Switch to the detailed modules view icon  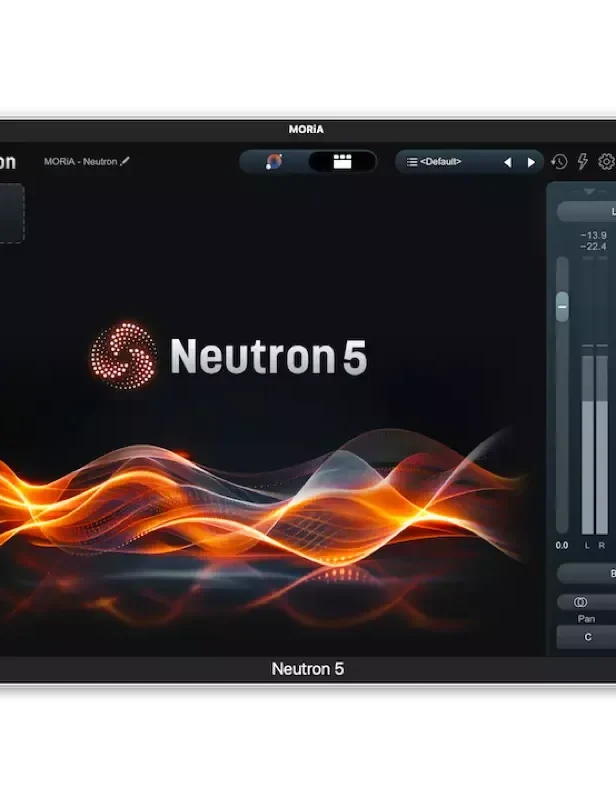click(342, 162)
